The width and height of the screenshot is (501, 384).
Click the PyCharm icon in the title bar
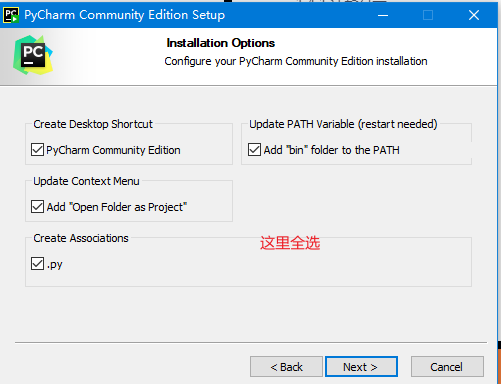11,15
